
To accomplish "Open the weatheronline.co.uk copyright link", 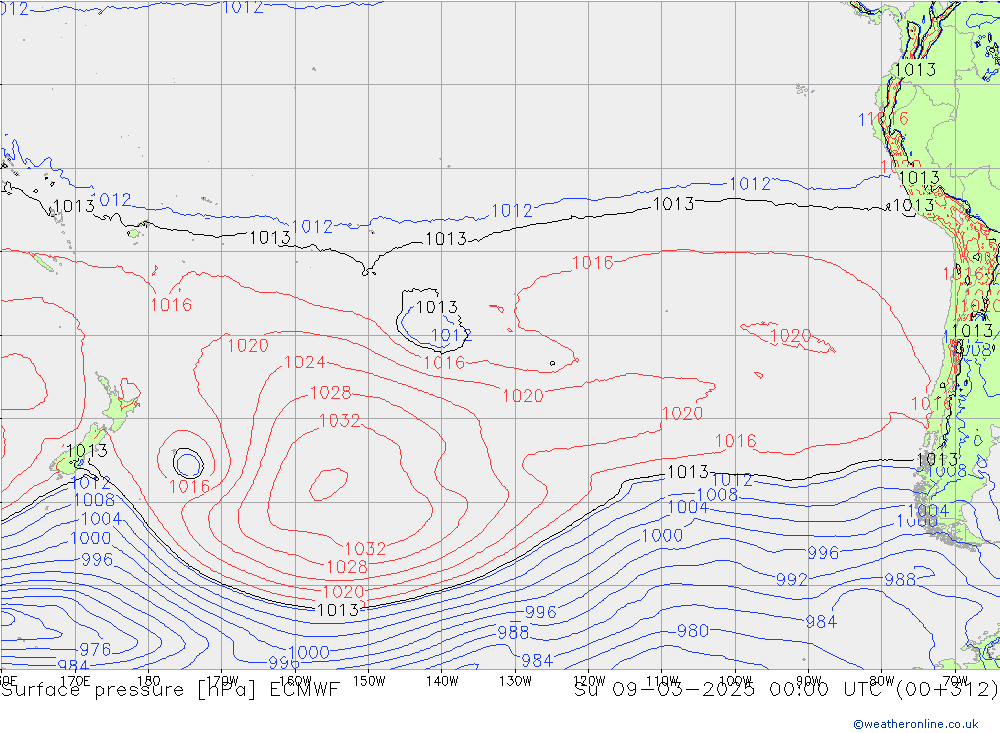I will (915, 724).
